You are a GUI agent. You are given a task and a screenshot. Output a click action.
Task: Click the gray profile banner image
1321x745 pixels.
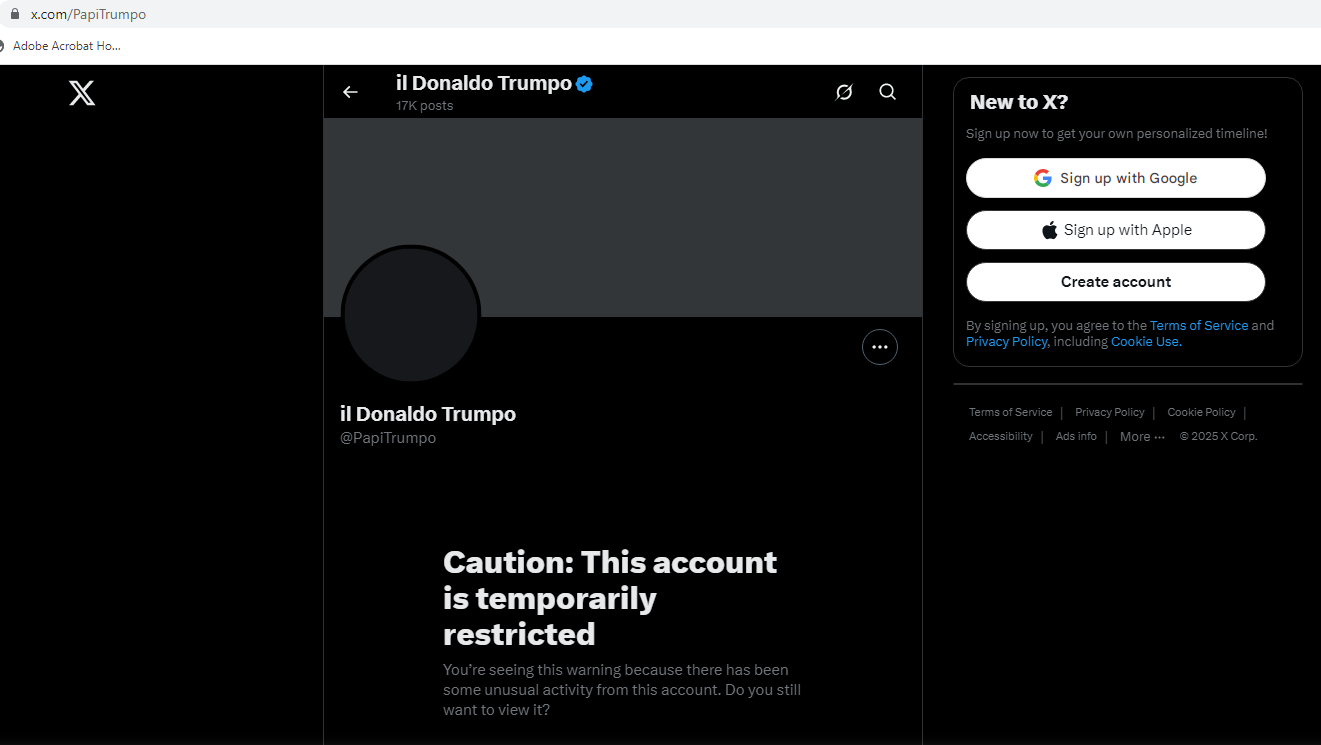pyautogui.click(x=622, y=217)
